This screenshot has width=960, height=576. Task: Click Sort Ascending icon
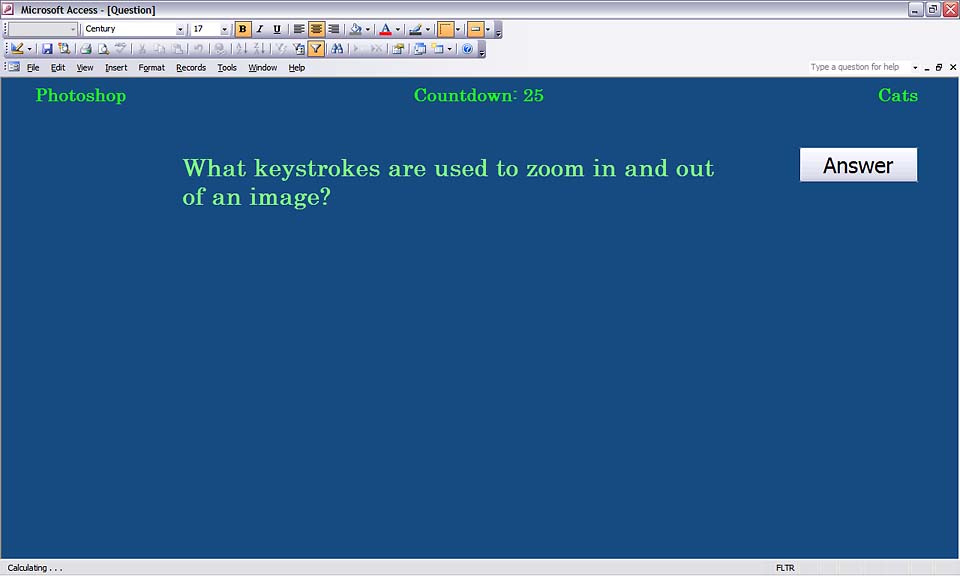click(241, 49)
